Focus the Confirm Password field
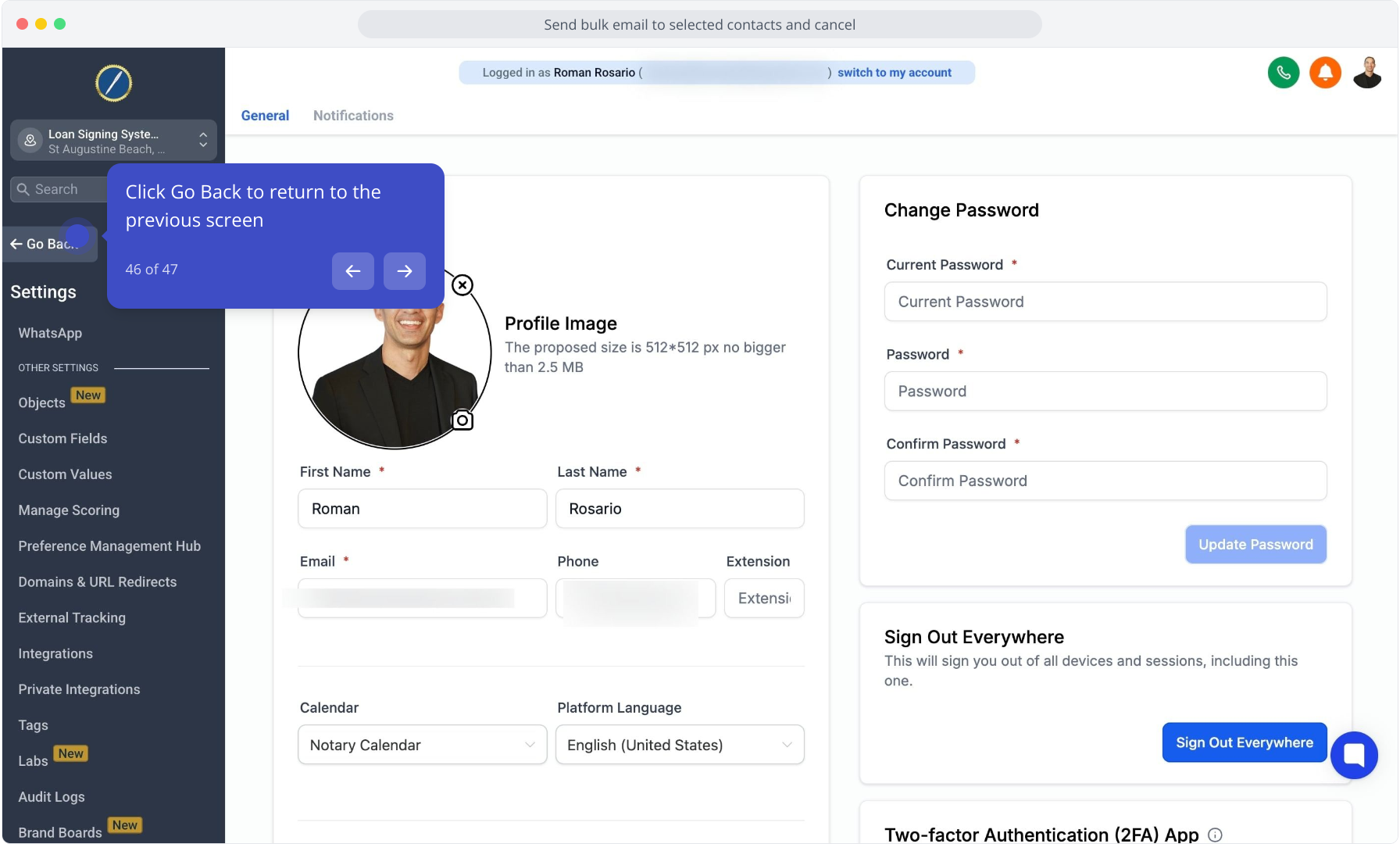The width and height of the screenshot is (1400, 844). [x=1105, y=481]
